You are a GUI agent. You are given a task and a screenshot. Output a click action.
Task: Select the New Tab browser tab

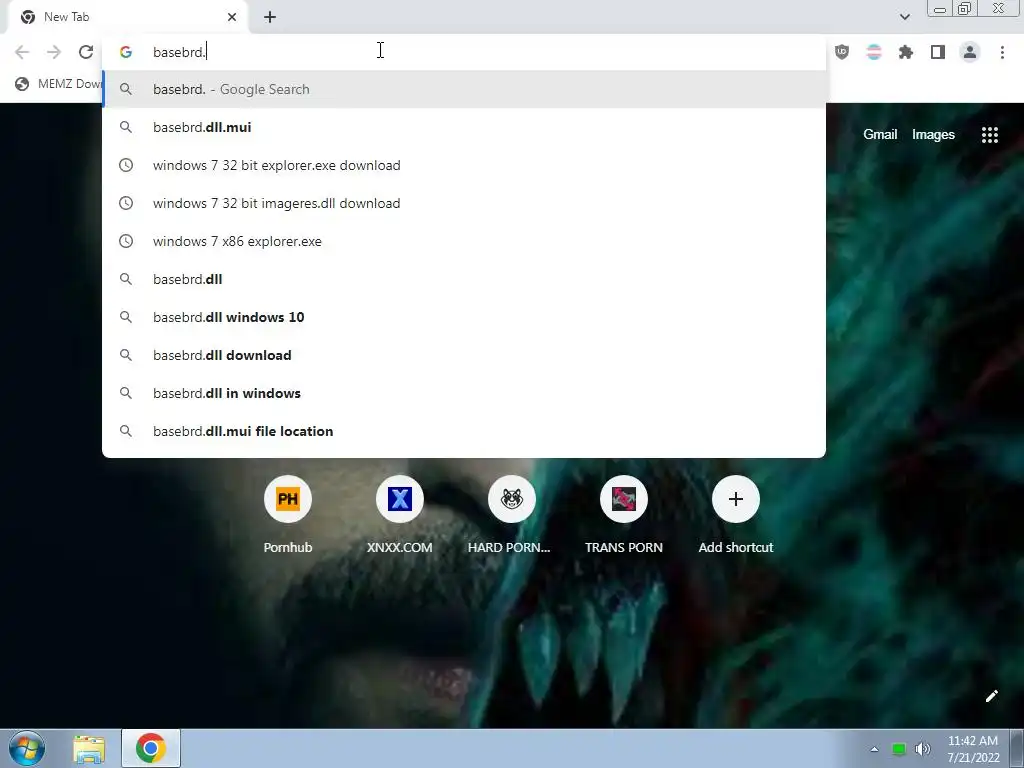(127, 17)
